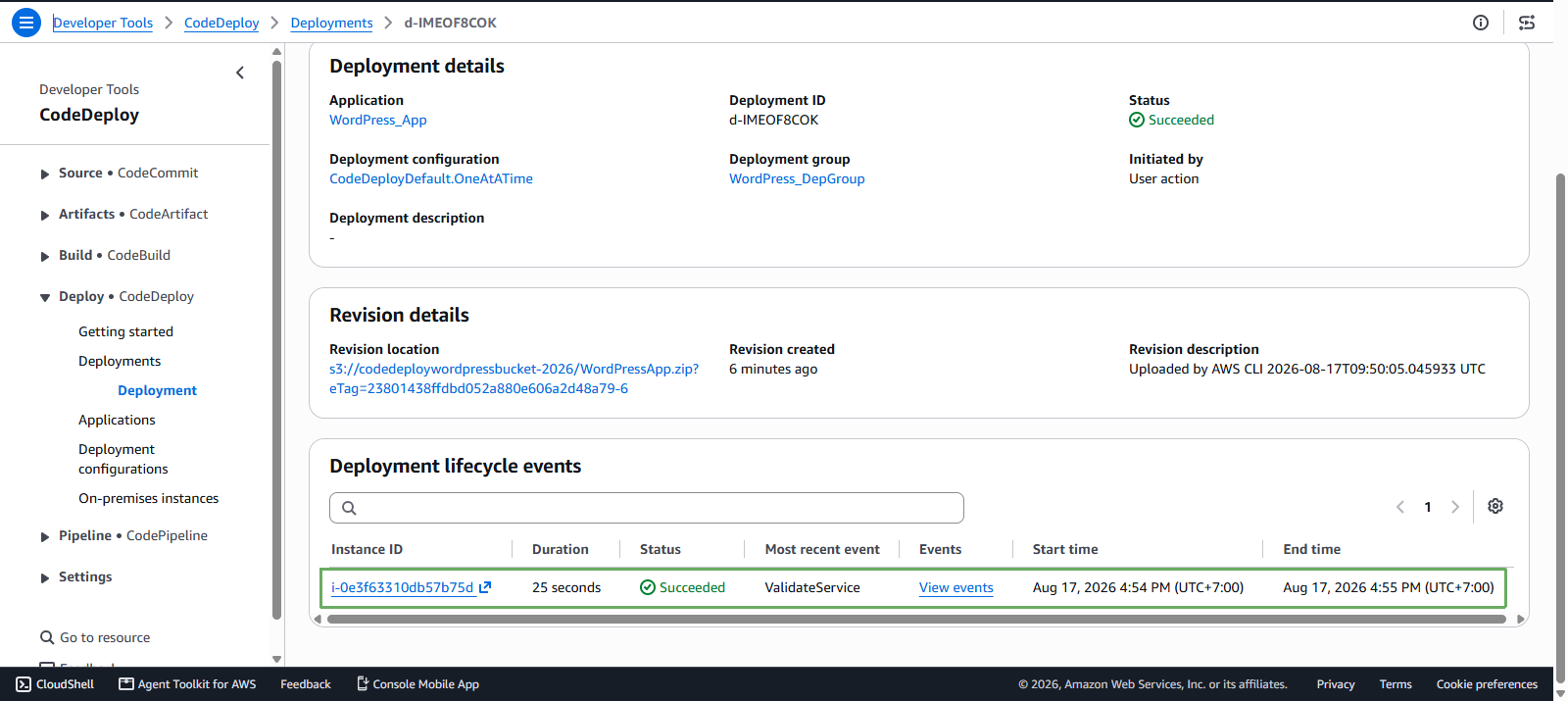Click the info circle icon in header
The width and height of the screenshot is (1568, 701).
point(1481,23)
